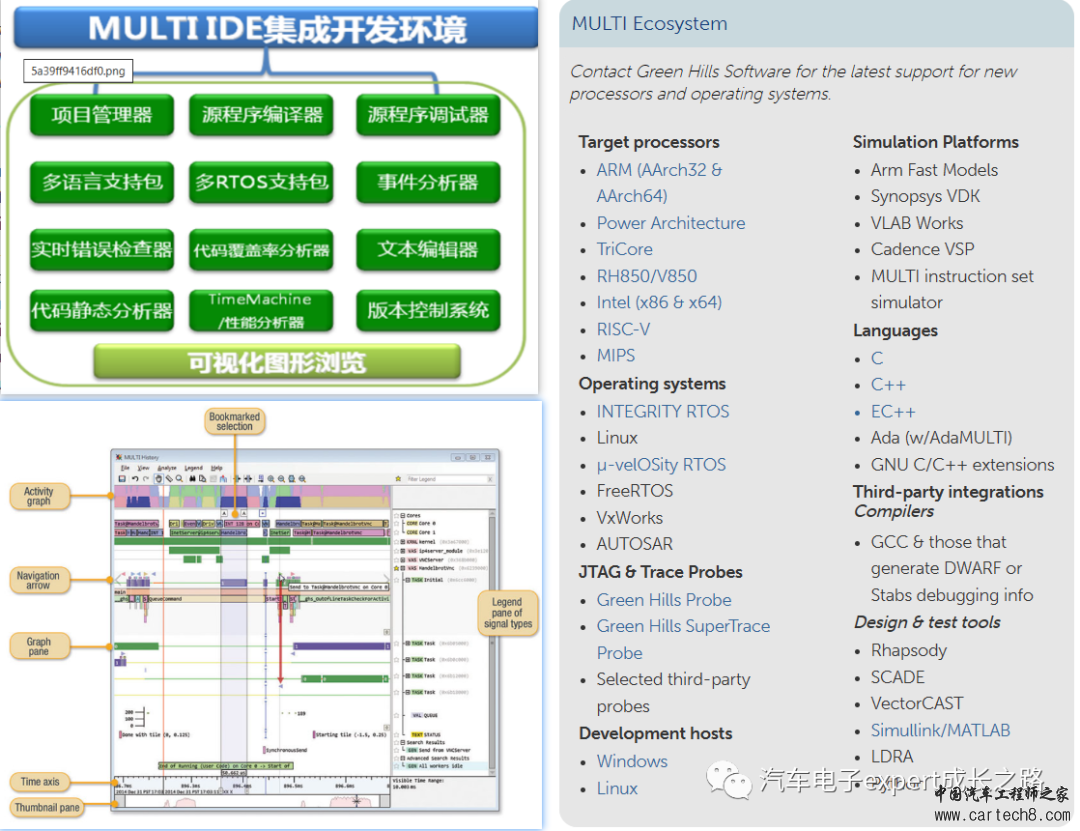This screenshot has height=831, width=1080.
Task: Toggle the star for ip4server_module
Action: pyautogui.click(x=396, y=551)
